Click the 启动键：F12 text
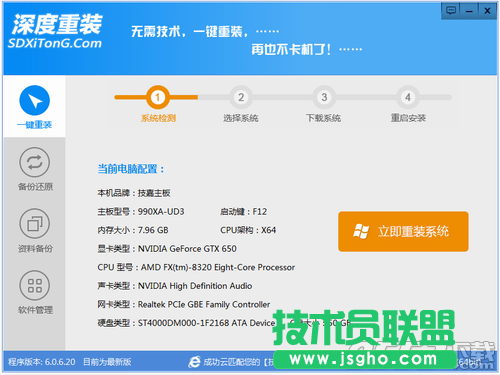Image resolution: width=500 pixels, height=375 pixels. pyautogui.click(x=243, y=212)
